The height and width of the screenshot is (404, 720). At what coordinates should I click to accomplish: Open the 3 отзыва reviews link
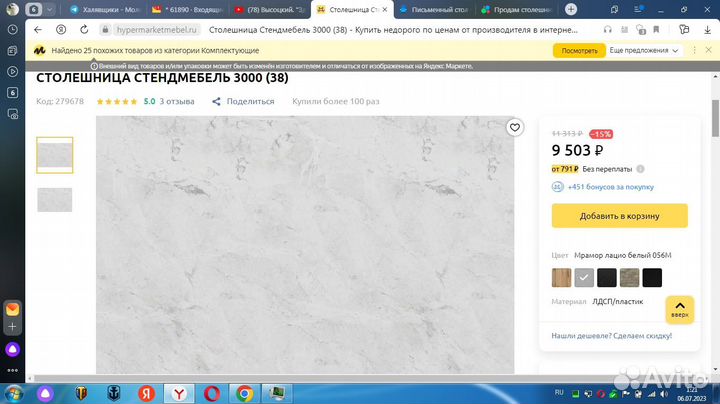(177, 101)
